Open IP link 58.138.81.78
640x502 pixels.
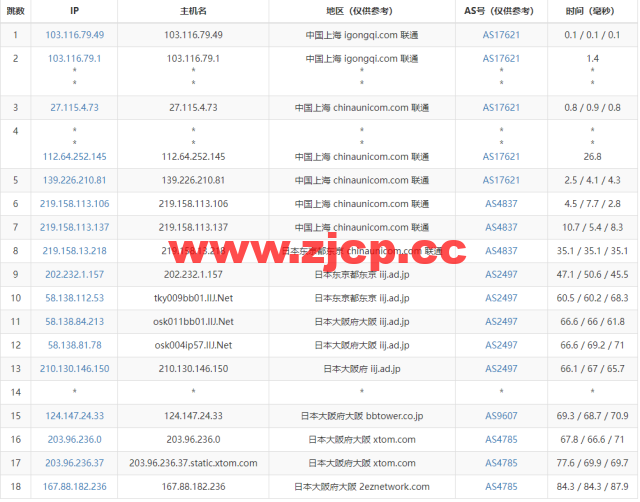pos(75,345)
